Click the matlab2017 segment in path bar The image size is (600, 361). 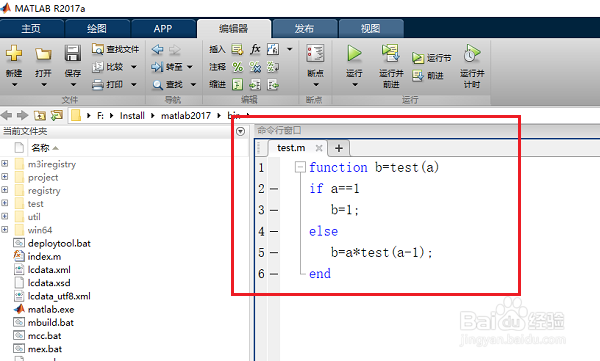pos(186,116)
